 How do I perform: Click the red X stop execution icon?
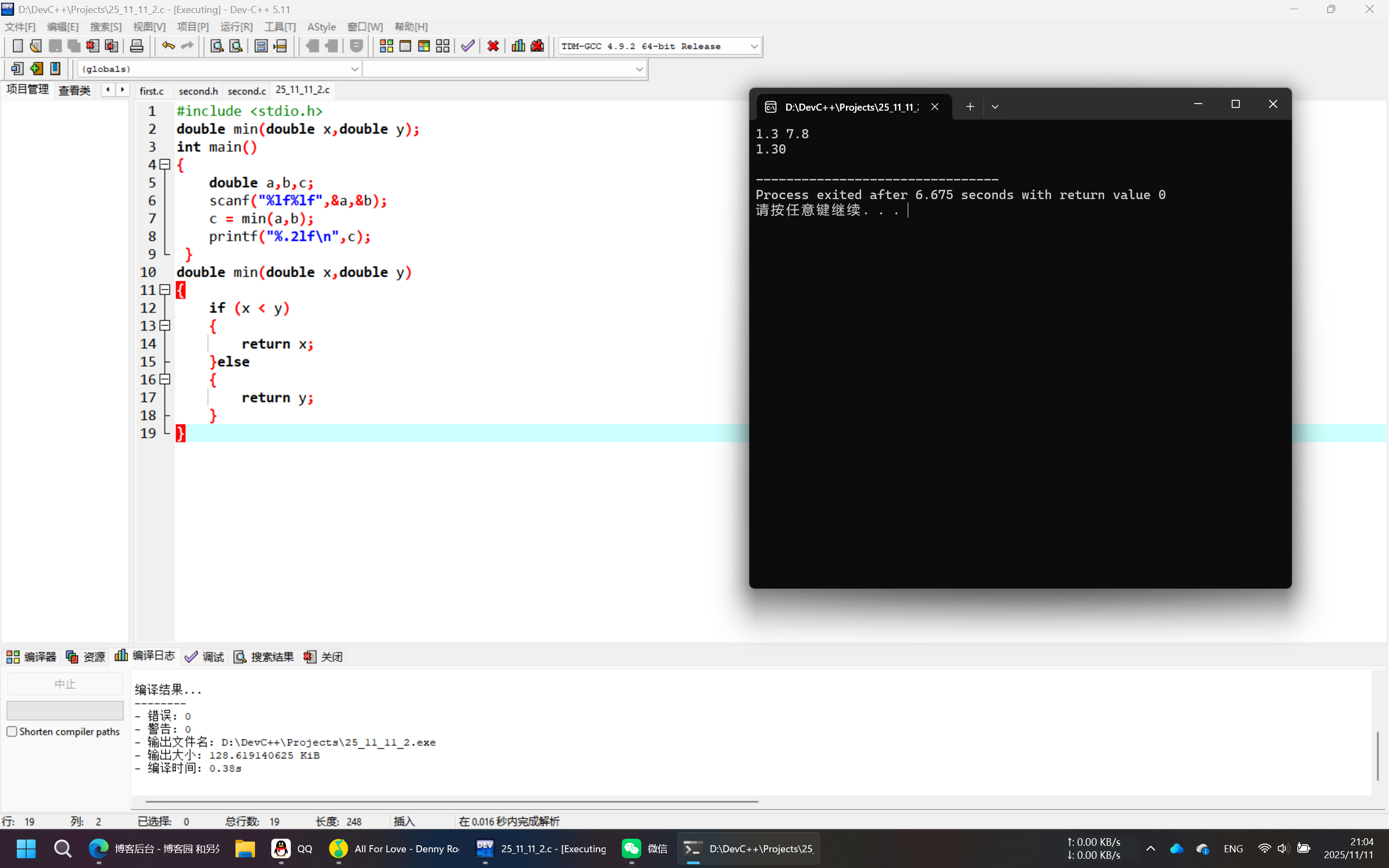(493, 46)
